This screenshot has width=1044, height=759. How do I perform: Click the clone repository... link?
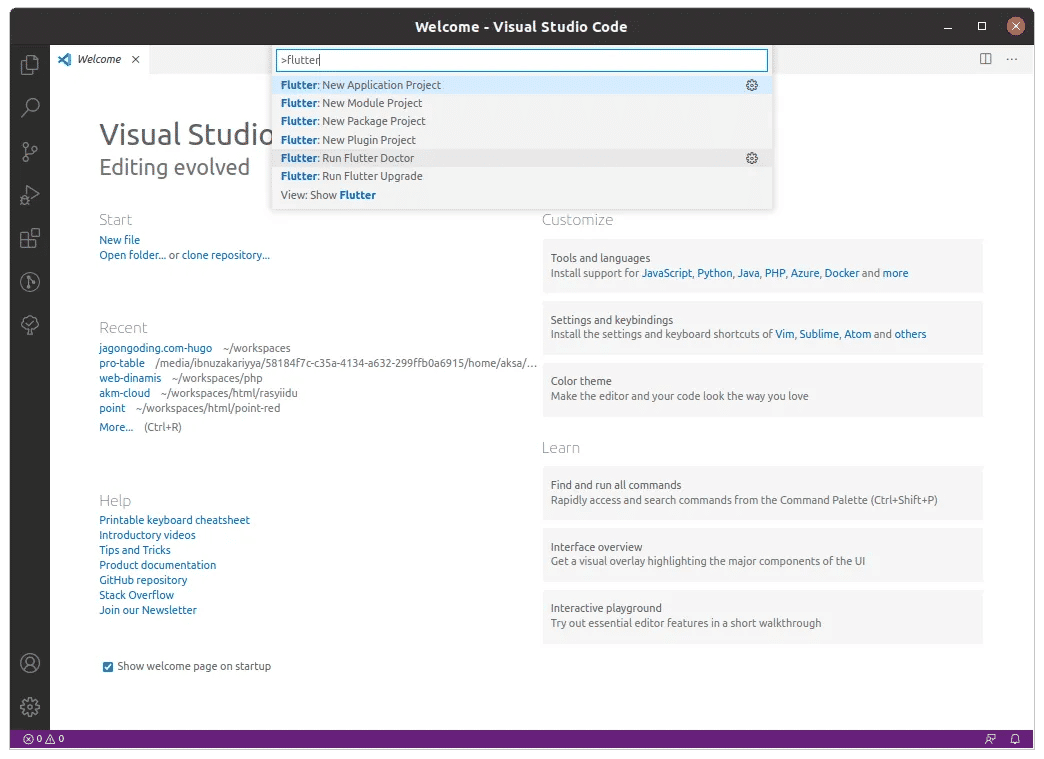tap(226, 255)
